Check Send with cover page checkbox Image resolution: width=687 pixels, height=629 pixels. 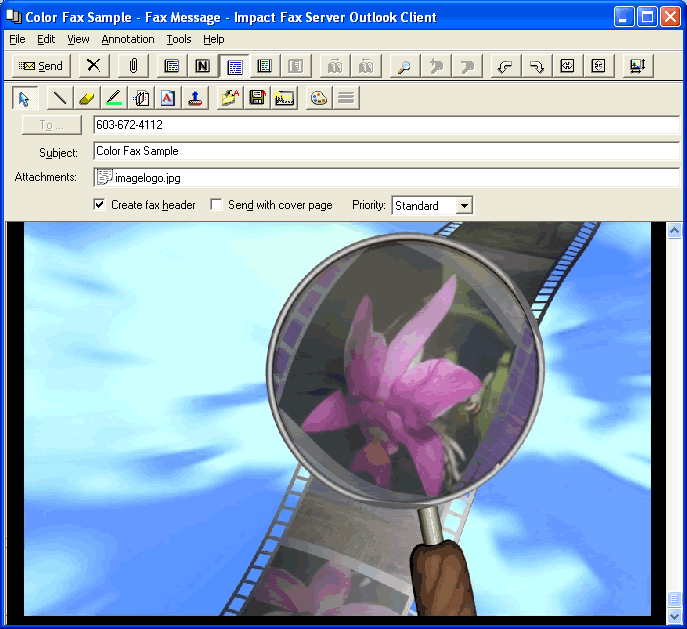[216, 205]
